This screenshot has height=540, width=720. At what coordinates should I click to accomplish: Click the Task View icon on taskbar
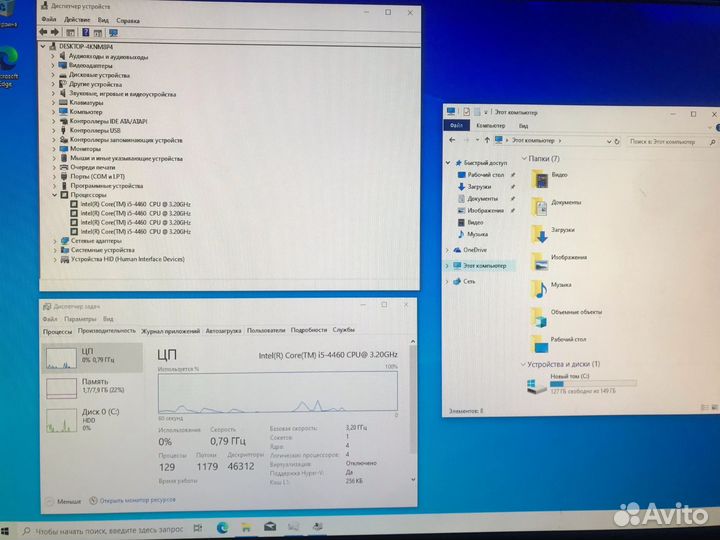click(x=198, y=528)
